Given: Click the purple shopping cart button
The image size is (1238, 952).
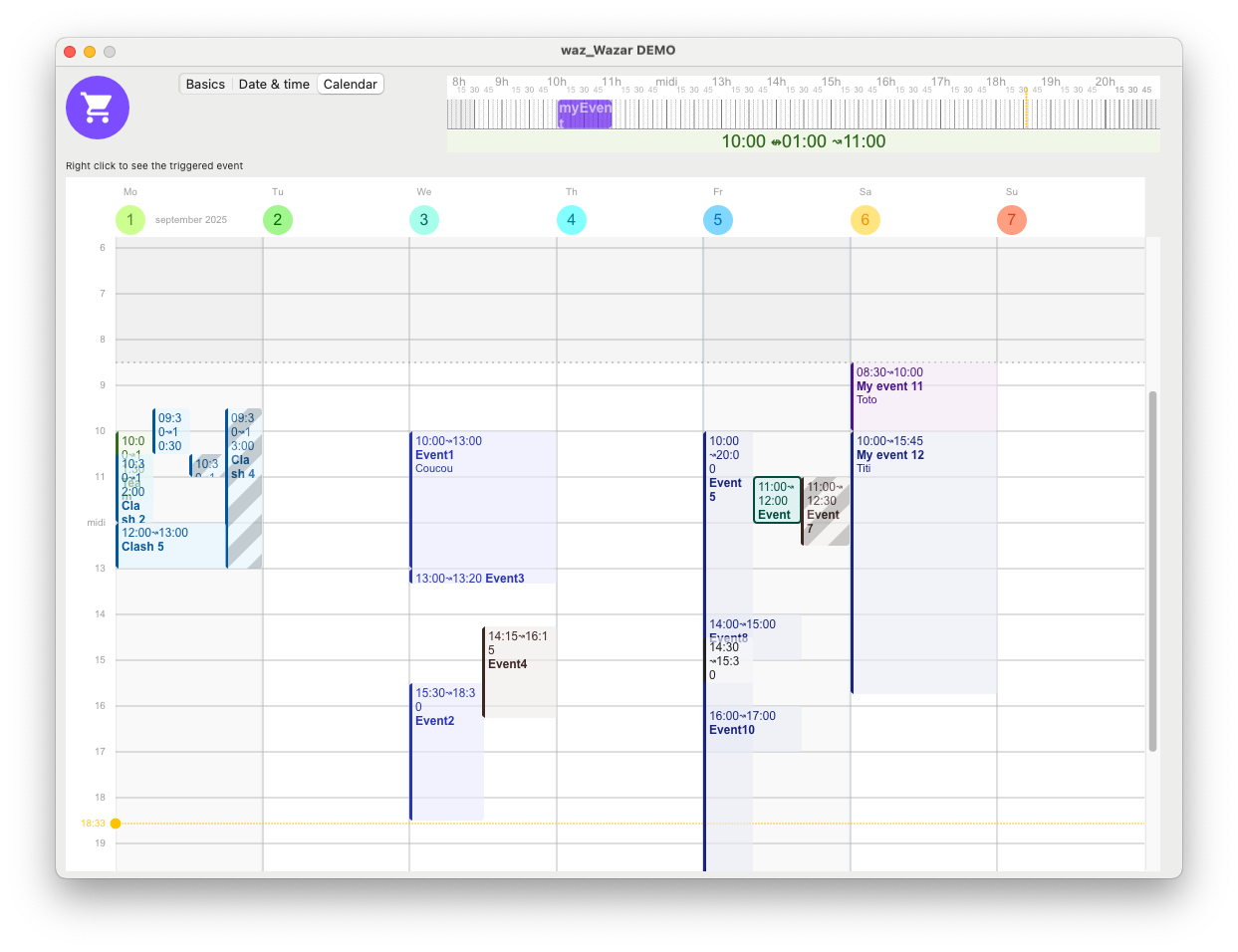Looking at the screenshot, I should 98,108.
